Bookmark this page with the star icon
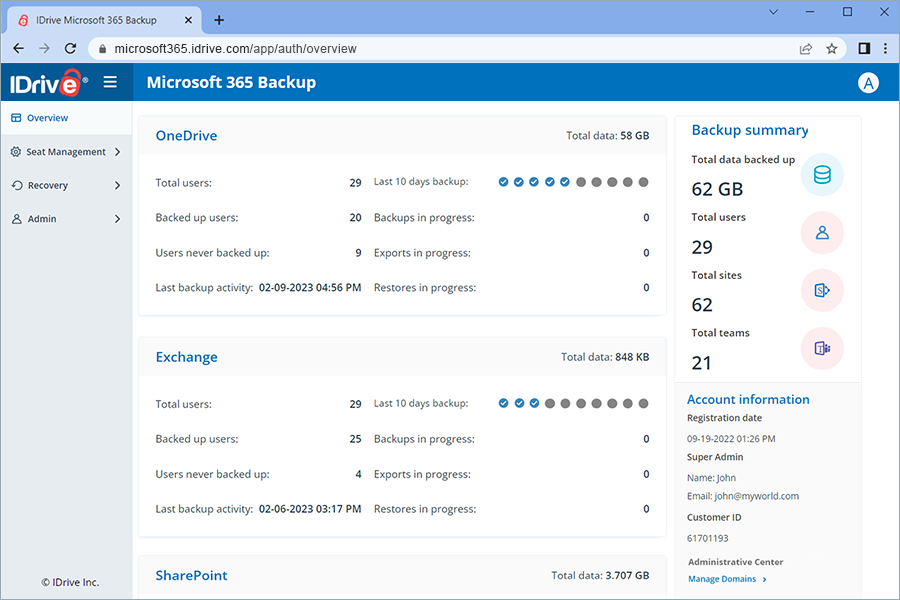The image size is (900, 600). [831, 49]
